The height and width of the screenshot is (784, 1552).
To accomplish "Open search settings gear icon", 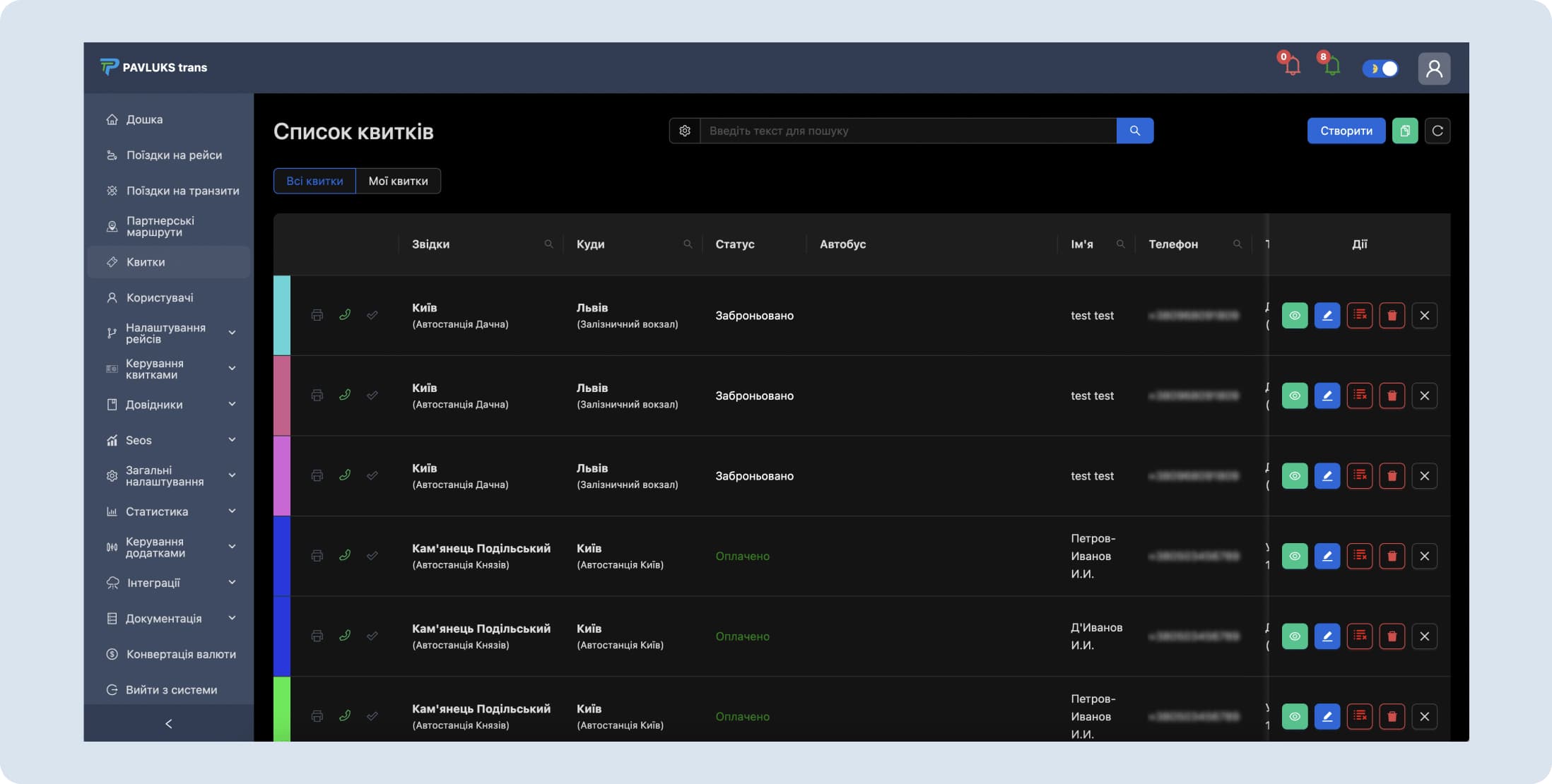I will click(x=684, y=131).
